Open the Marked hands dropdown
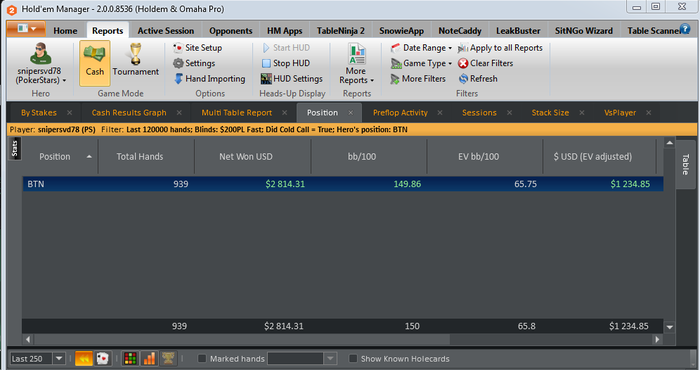This screenshot has height=370, width=700. point(330,358)
